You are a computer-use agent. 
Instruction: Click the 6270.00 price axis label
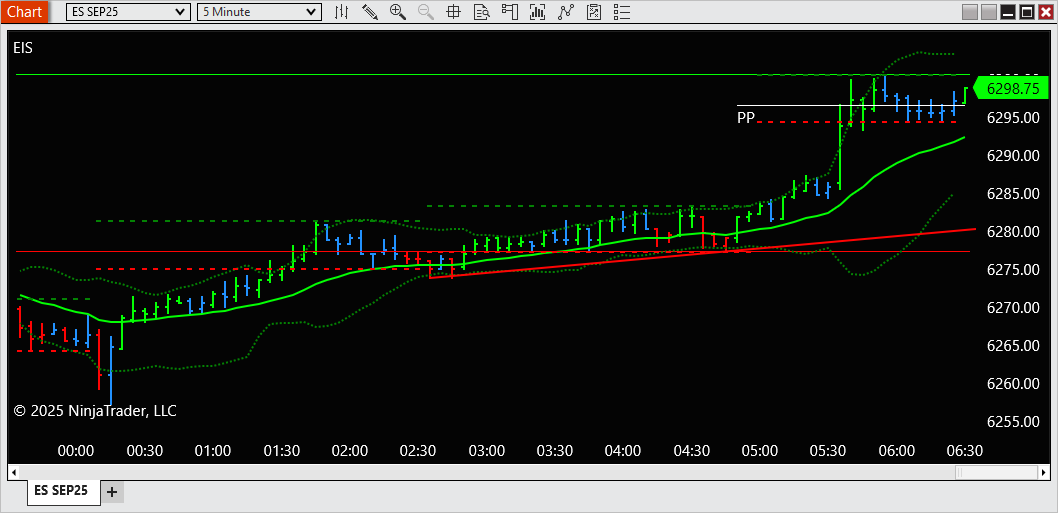pyautogui.click(x=1013, y=308)
